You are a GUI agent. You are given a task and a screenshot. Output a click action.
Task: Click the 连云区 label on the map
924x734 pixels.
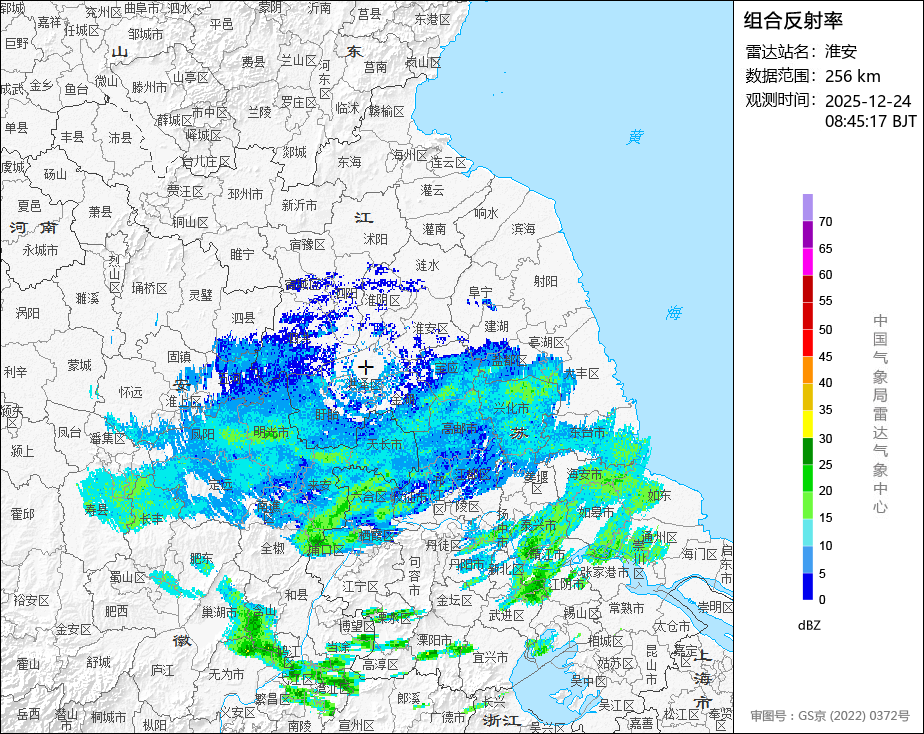click(448, 162)
